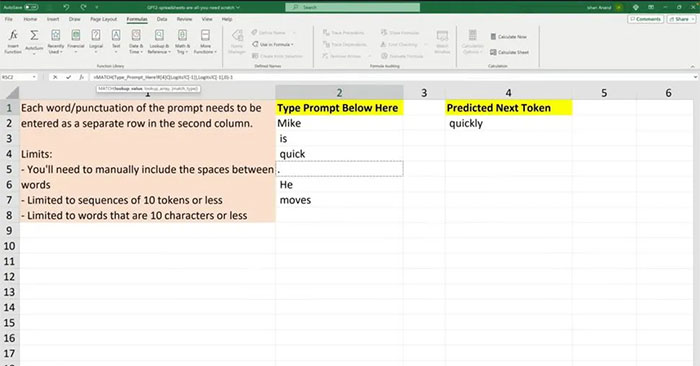
Task: Open the Help tab
Action: coord(227,19)
